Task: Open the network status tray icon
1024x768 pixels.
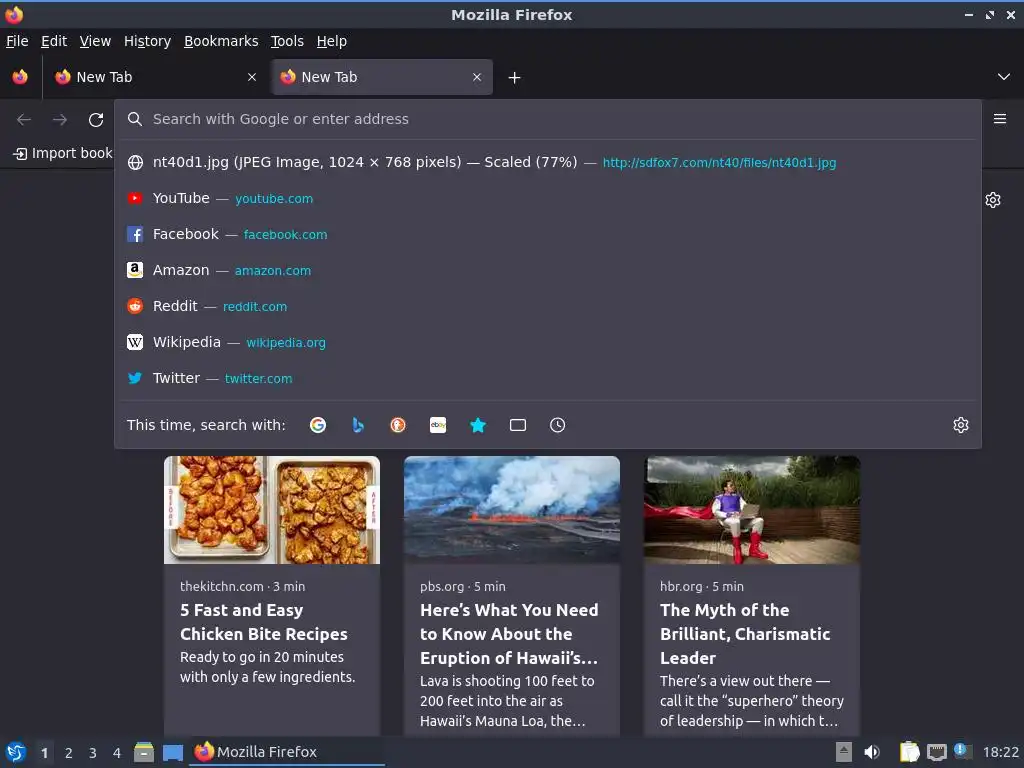Action: pos(936,752)
